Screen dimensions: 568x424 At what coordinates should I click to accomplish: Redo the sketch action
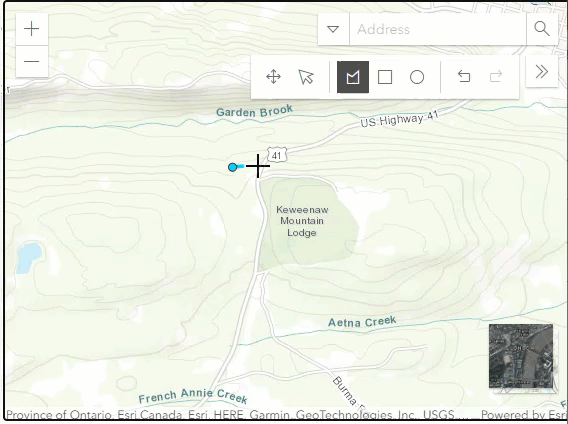pos(496,77)
